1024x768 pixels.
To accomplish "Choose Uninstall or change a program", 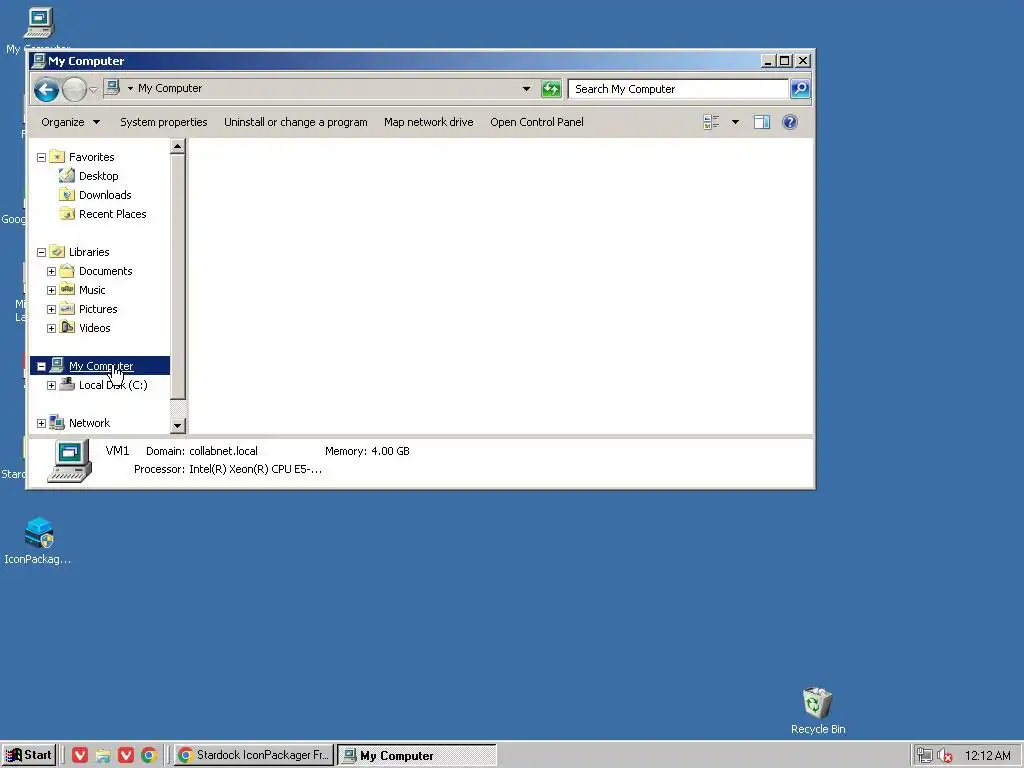I will pyautogui.click(x=296, y=122).
